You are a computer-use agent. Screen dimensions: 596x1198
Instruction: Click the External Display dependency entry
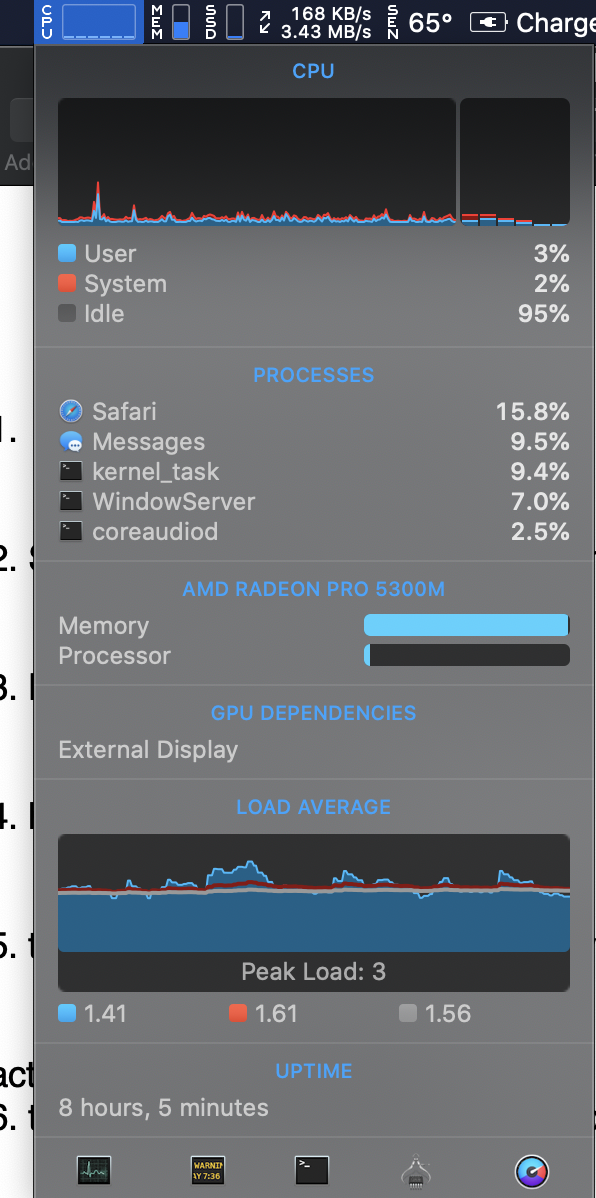tap(148, 750)
